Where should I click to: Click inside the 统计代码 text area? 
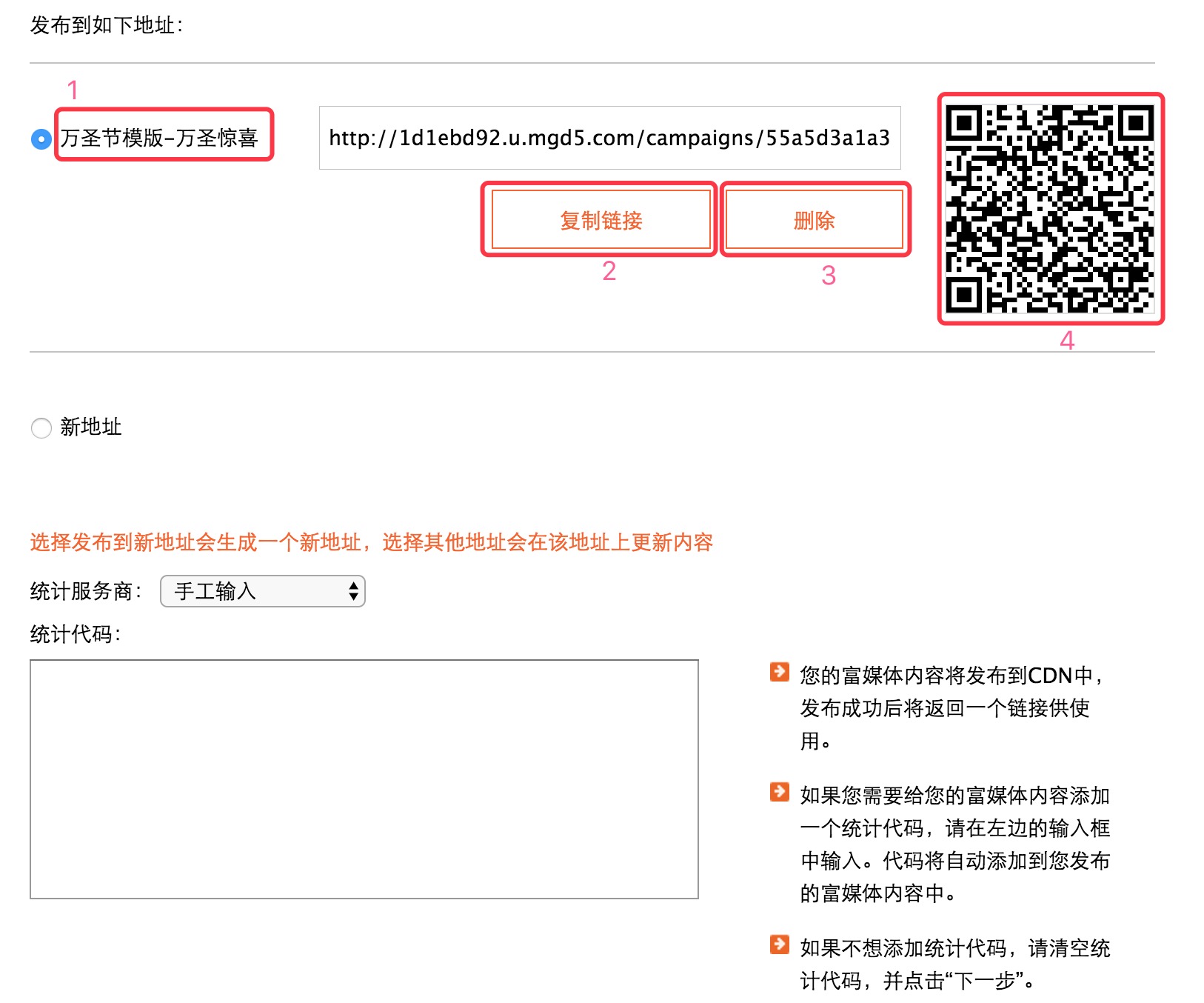point(364,779)
